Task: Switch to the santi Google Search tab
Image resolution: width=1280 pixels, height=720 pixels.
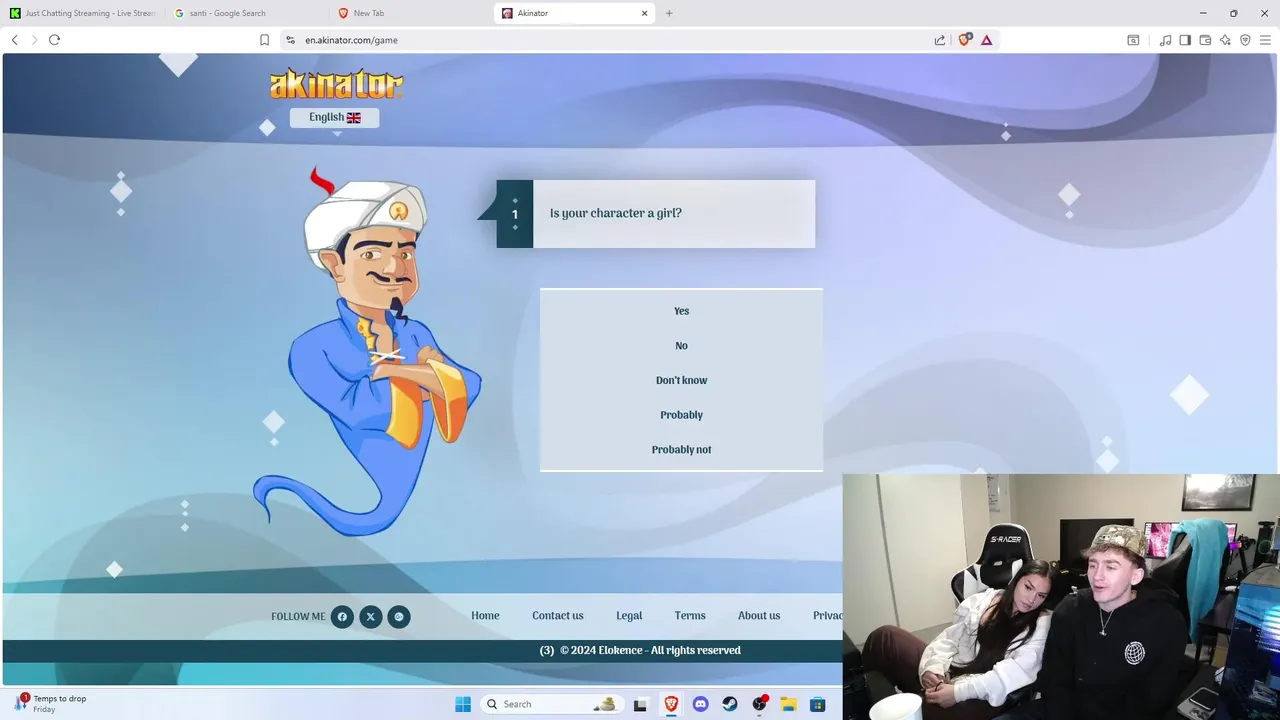Action: point(246,13)
